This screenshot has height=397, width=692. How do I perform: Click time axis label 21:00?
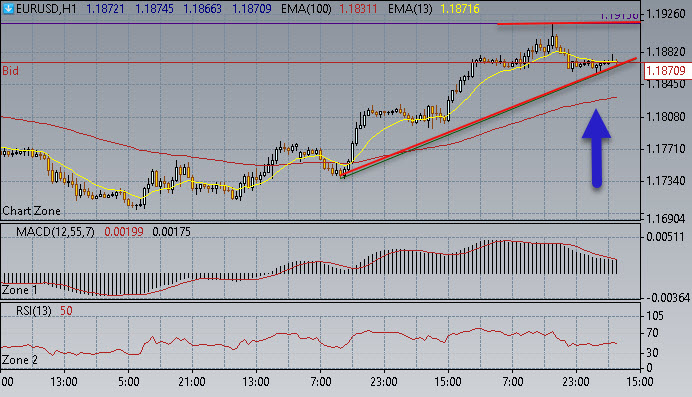click(x=192, y=382)
